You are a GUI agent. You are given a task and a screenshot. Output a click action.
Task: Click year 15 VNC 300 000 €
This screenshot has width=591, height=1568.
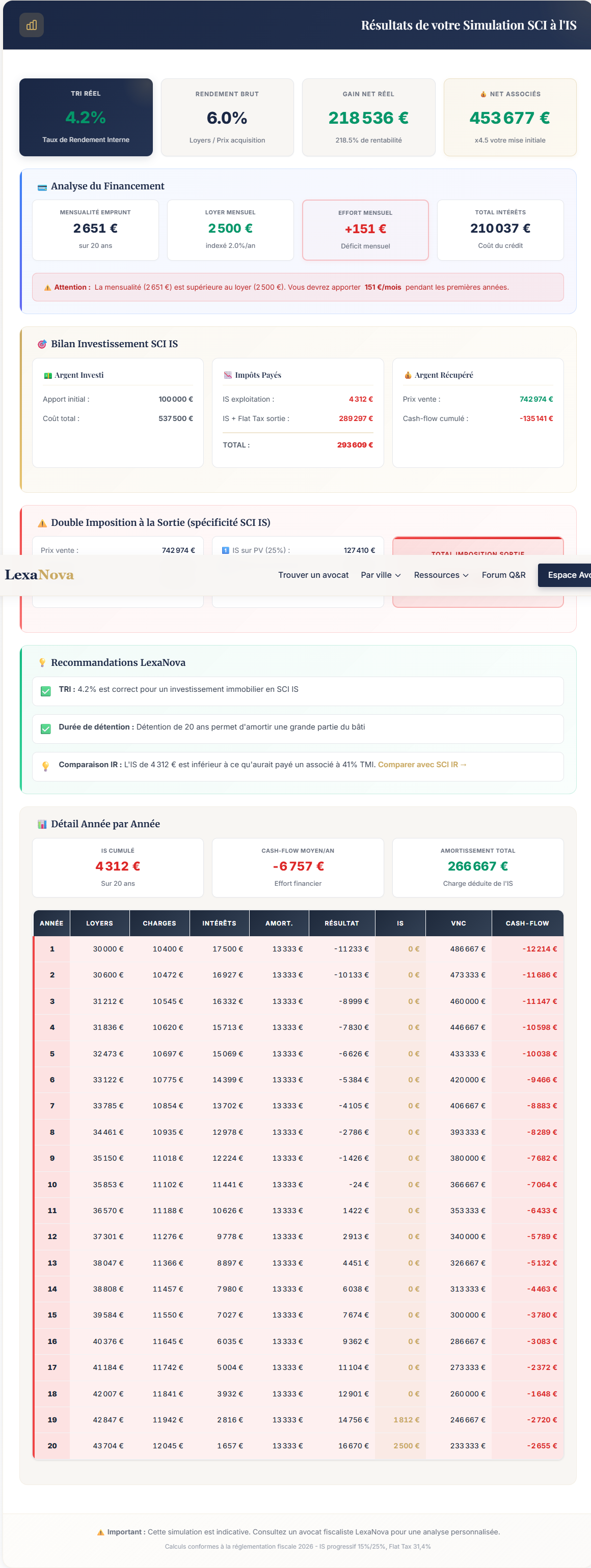tap(468, 1315)
